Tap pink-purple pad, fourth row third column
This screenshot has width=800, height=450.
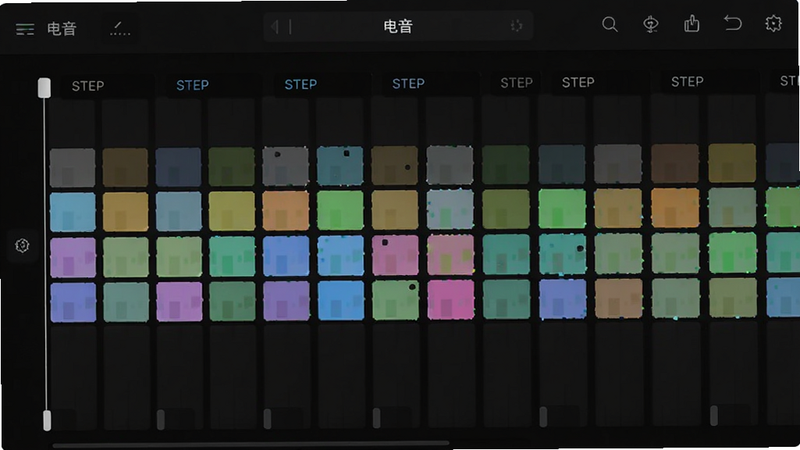click(x=179, y=302)
